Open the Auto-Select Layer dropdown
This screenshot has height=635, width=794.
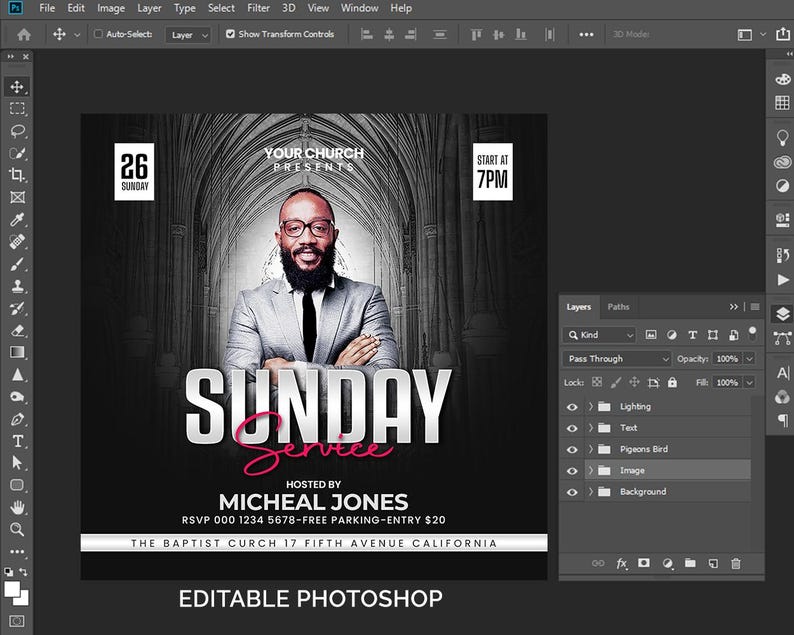click(188, 35)
